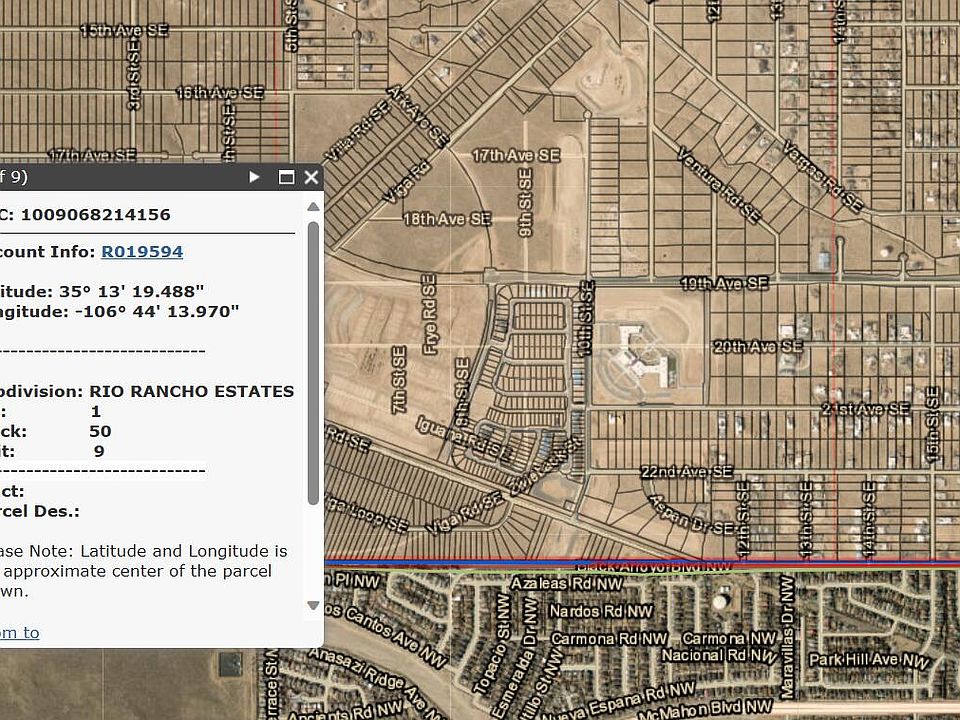The height and width of the screenshot is (720, 960).
Task: Click the school building on 10th St SE
Action: pos(641,357)
